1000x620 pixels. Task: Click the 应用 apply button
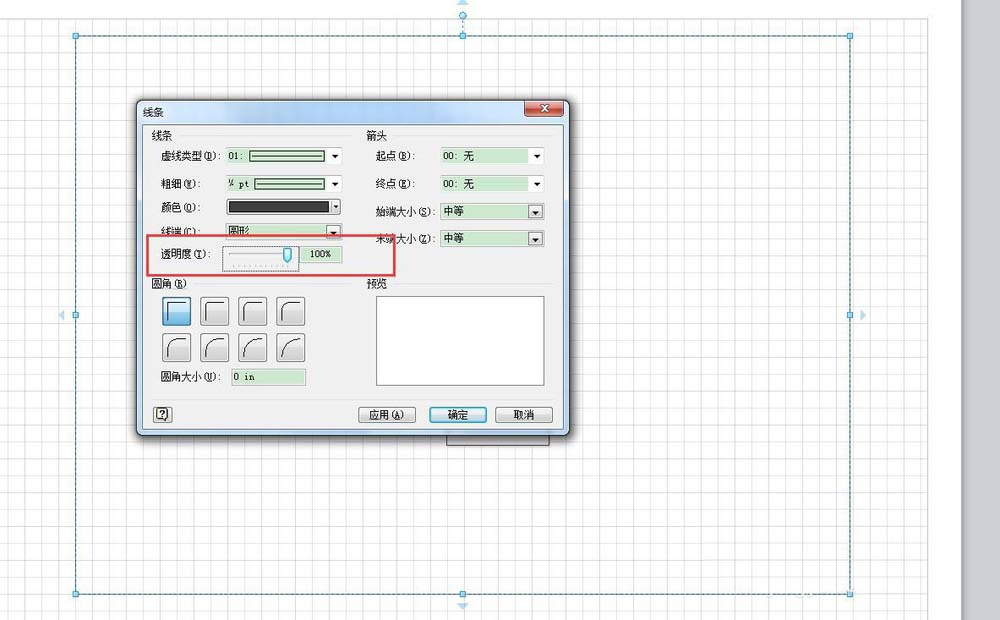click(387, 414)
